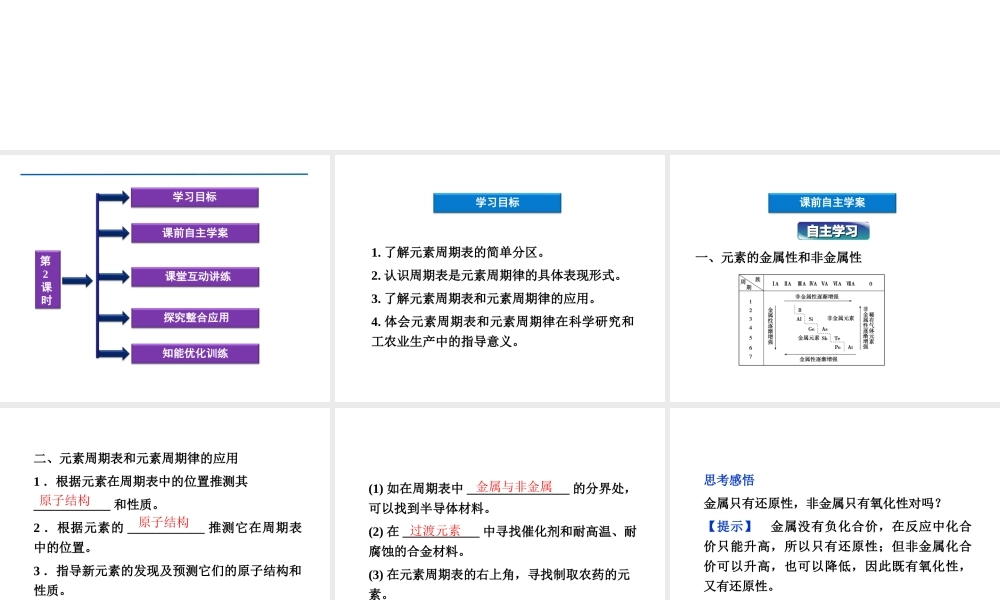Open the 探究整合应用 box
Viewport: 1000px width, 600px height.
[x=195, y=318]
